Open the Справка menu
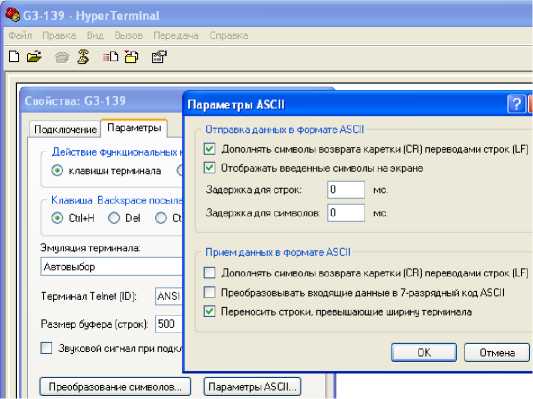This screenshot has width=533, height=399. (x=229, y=35)
